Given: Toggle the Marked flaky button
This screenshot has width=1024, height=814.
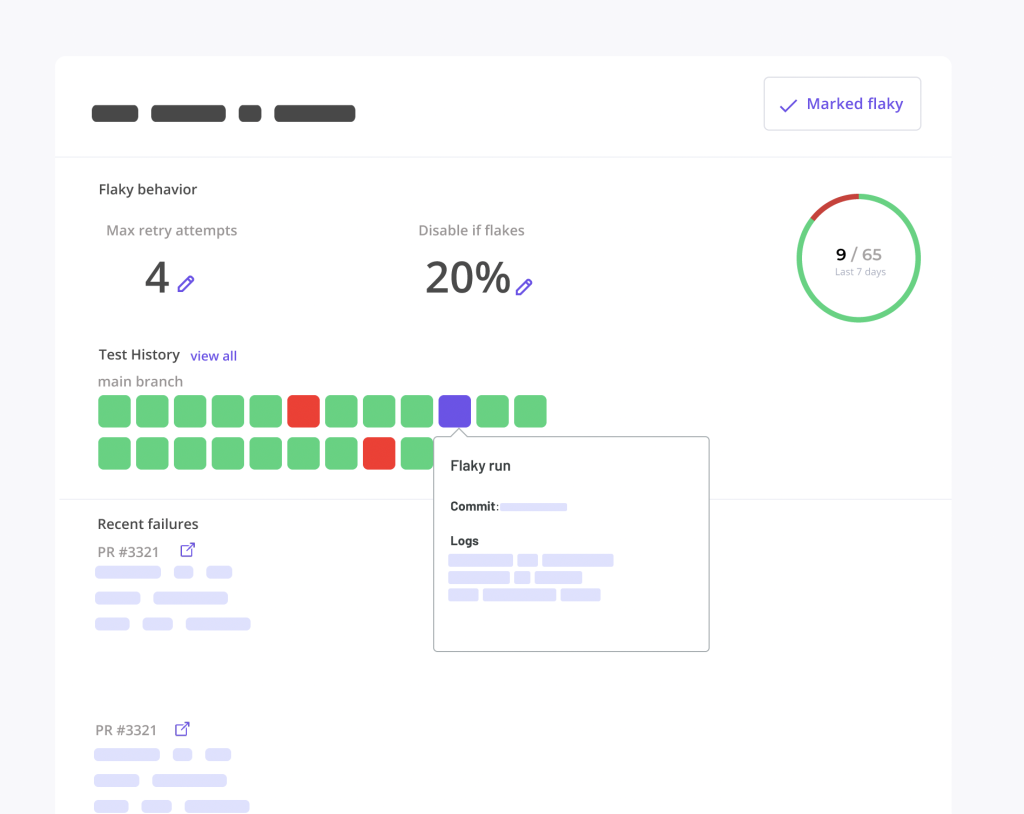Looking at the screenshot, I should [x=842, y=104].
